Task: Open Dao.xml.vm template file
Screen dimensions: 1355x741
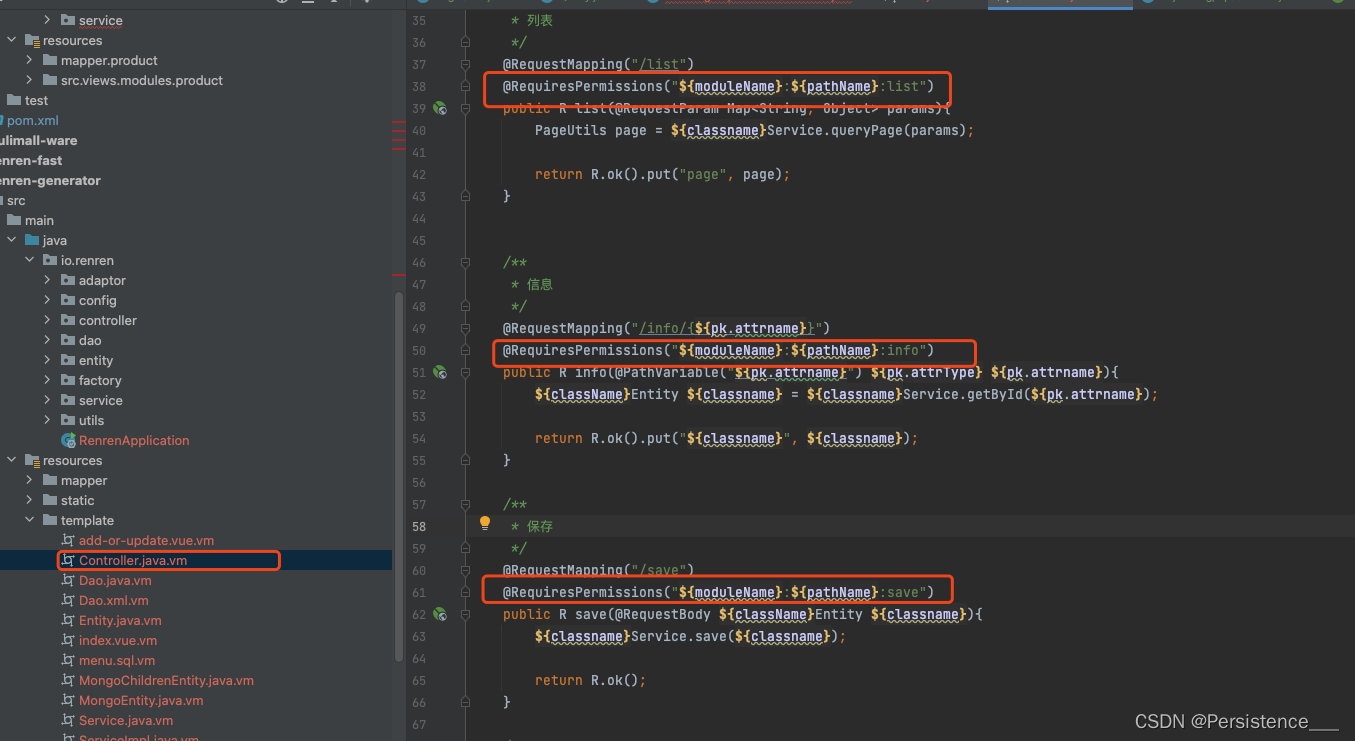Action: tap(113, 600)
